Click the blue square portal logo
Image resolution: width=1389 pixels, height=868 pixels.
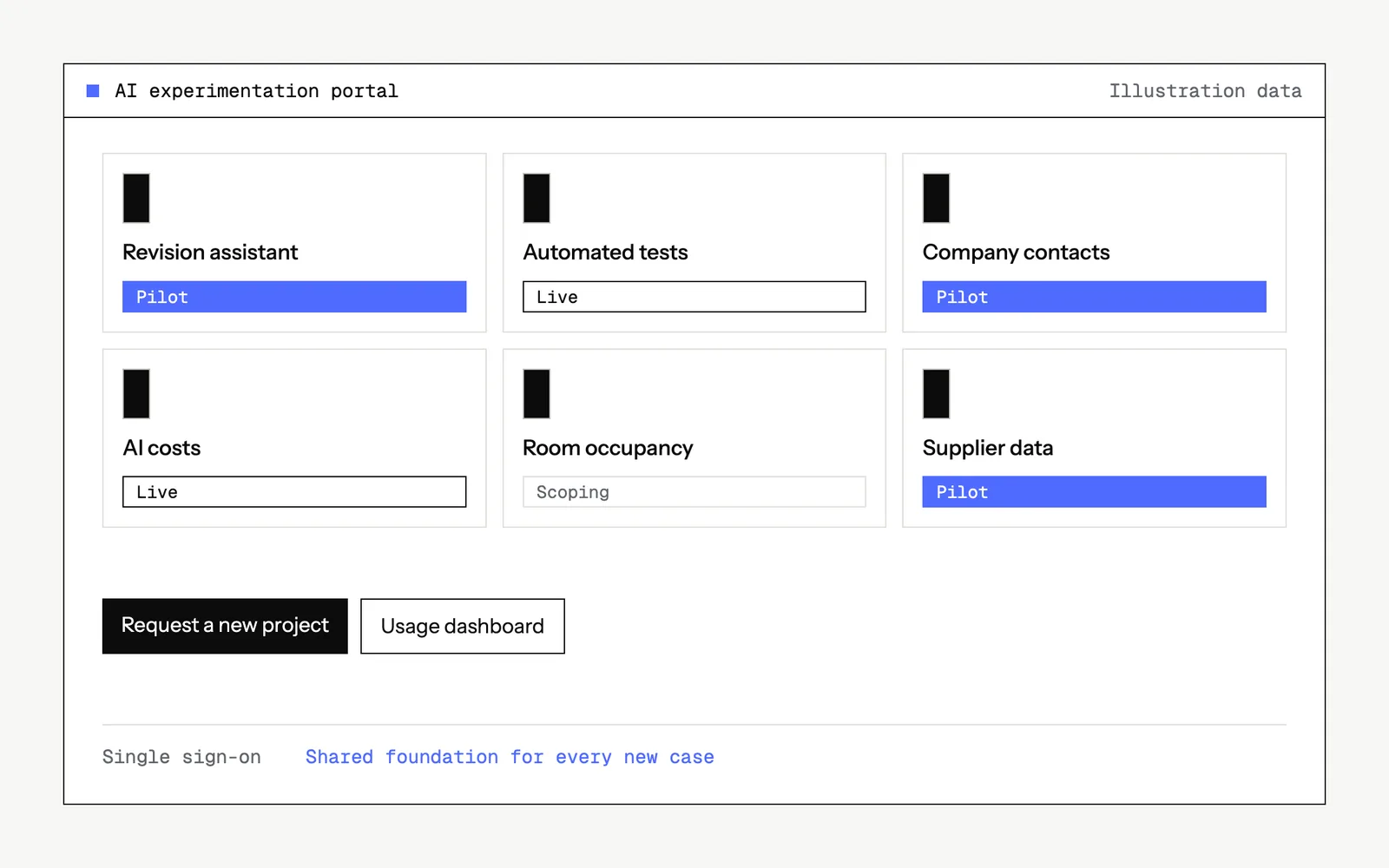(93, 91)
